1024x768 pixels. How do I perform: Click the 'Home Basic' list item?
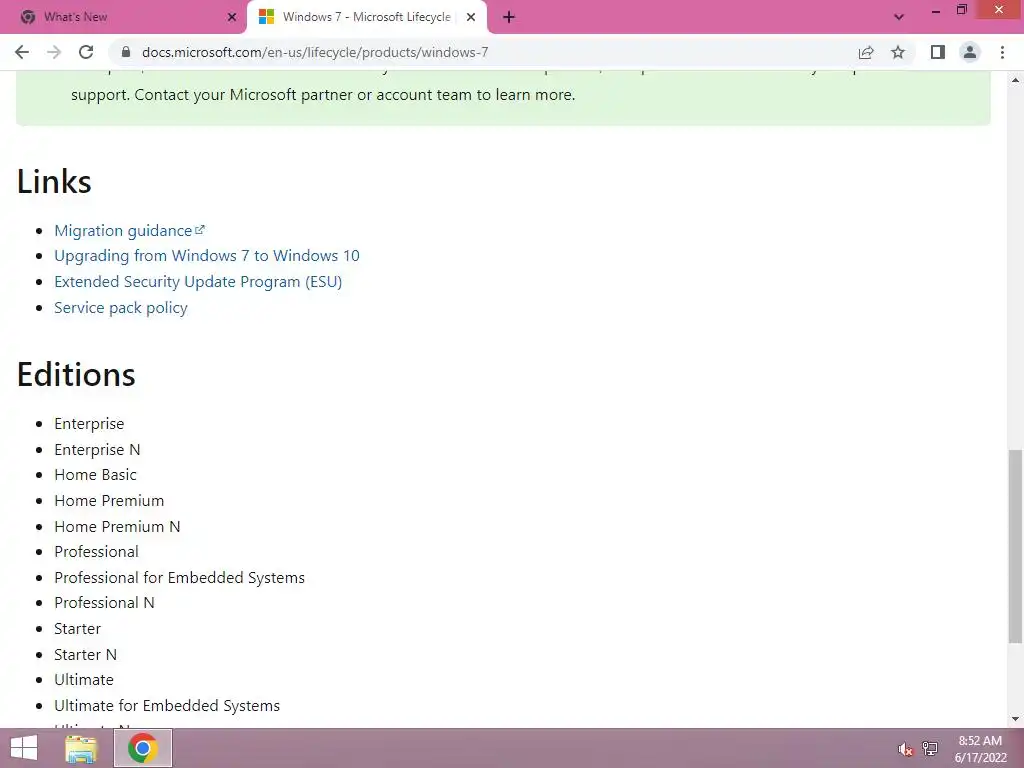pos(95,475)
